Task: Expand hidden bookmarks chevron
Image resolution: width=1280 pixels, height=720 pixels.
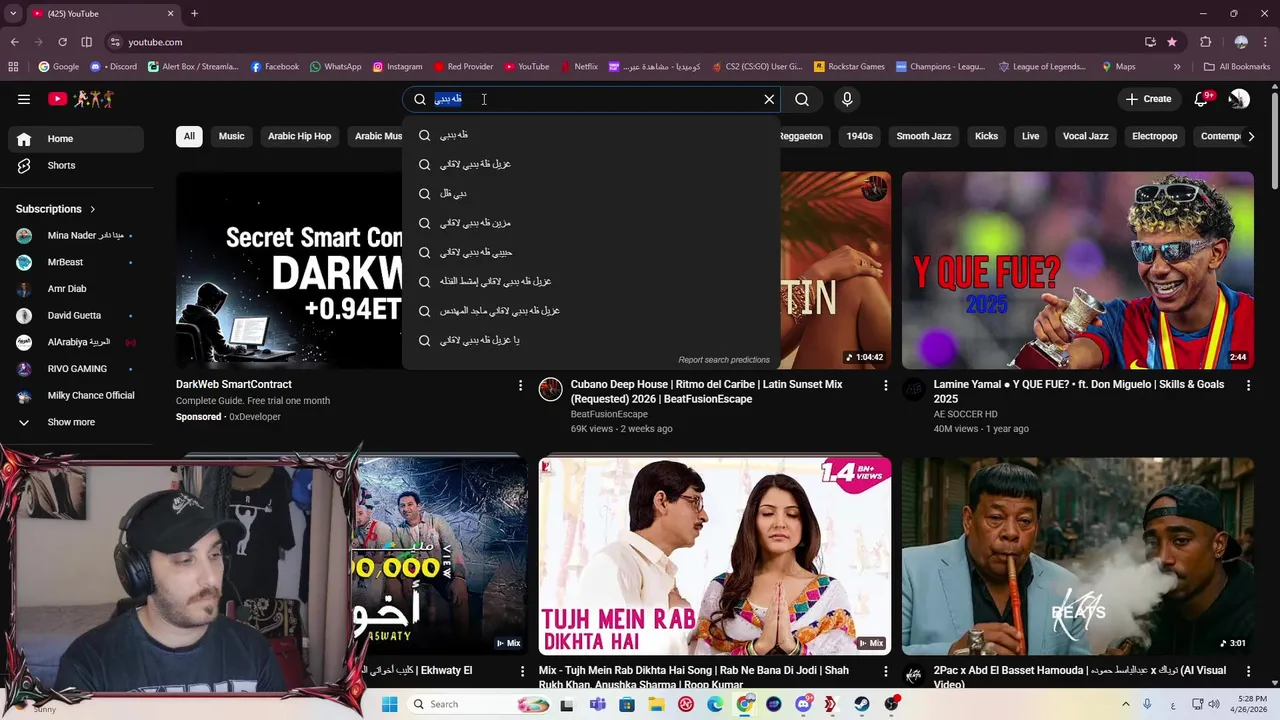Action: (1177, 67)
